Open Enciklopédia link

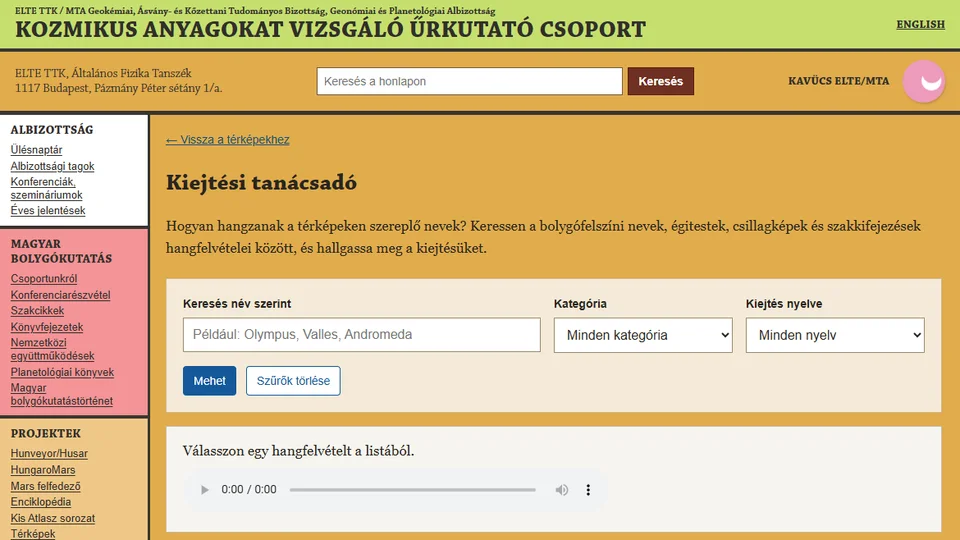coord(40,502)
